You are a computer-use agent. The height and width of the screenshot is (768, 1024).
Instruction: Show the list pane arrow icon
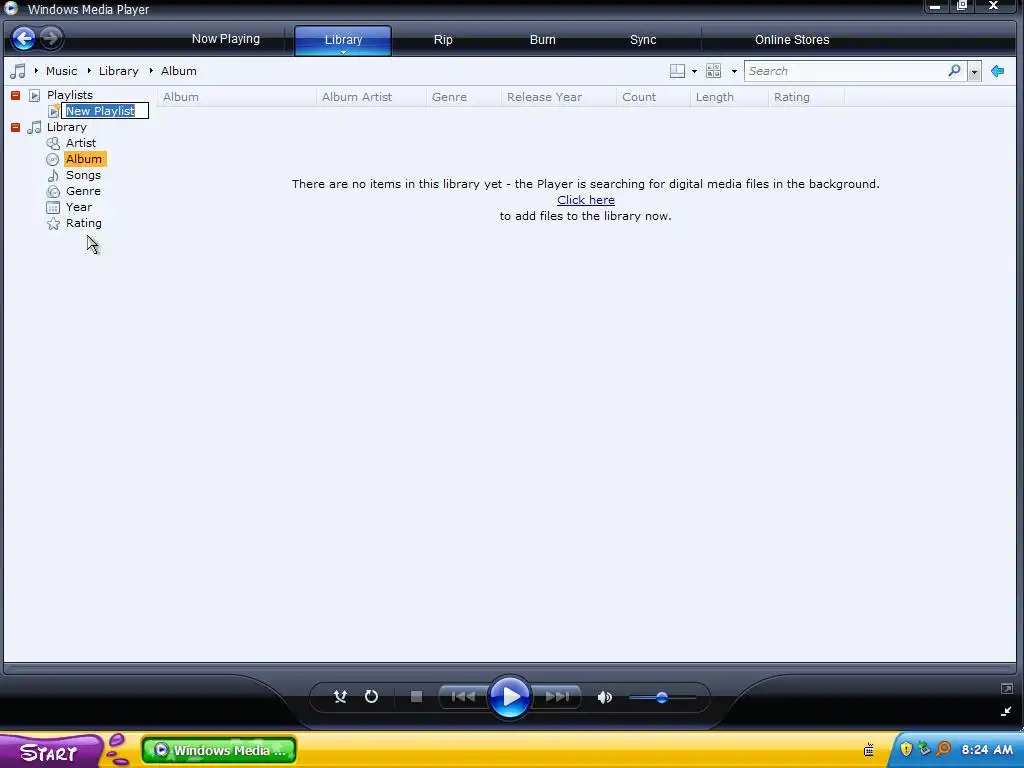[997, 71]
